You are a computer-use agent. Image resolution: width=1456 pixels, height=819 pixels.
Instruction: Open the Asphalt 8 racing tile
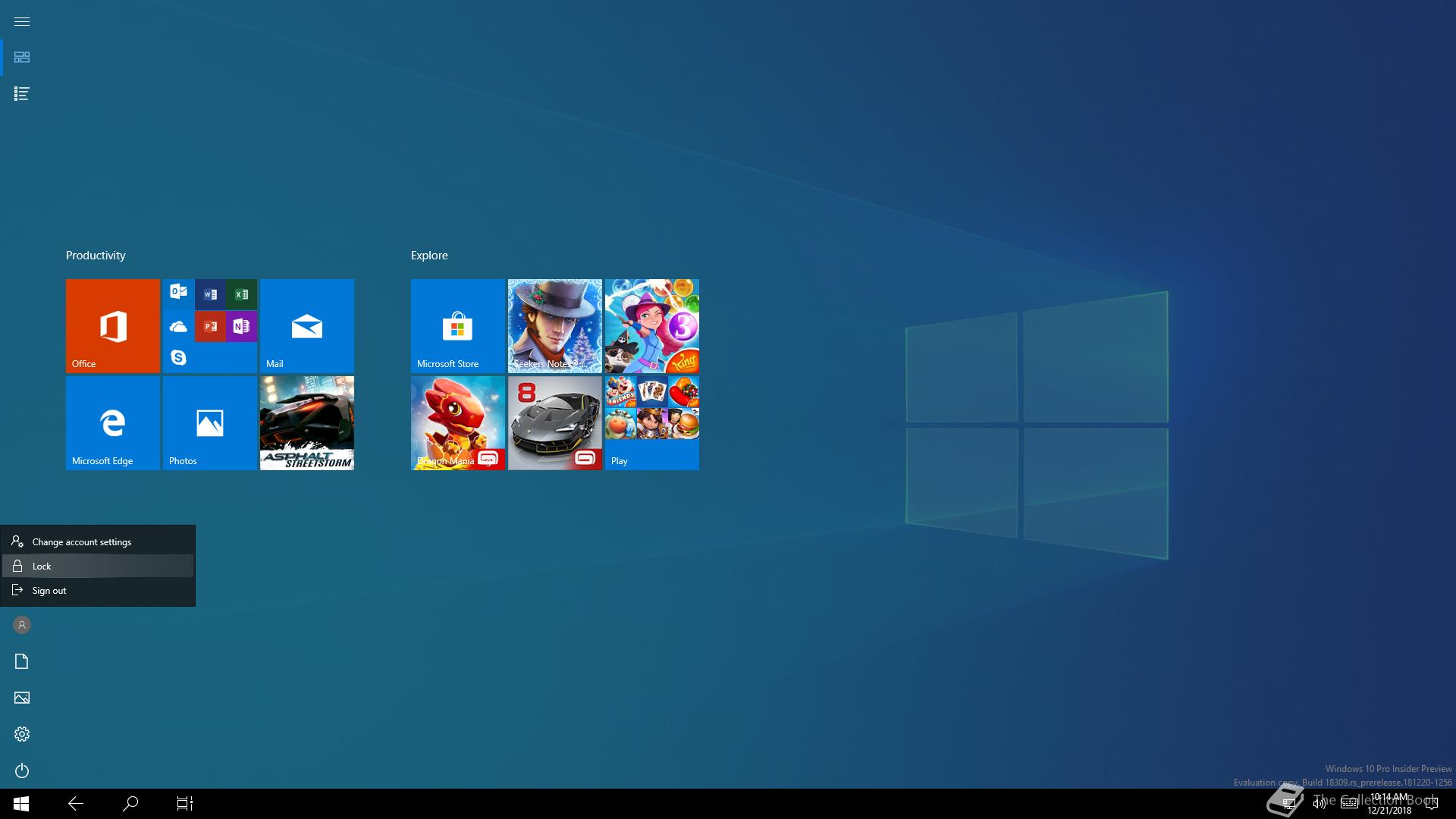point(555,423)
